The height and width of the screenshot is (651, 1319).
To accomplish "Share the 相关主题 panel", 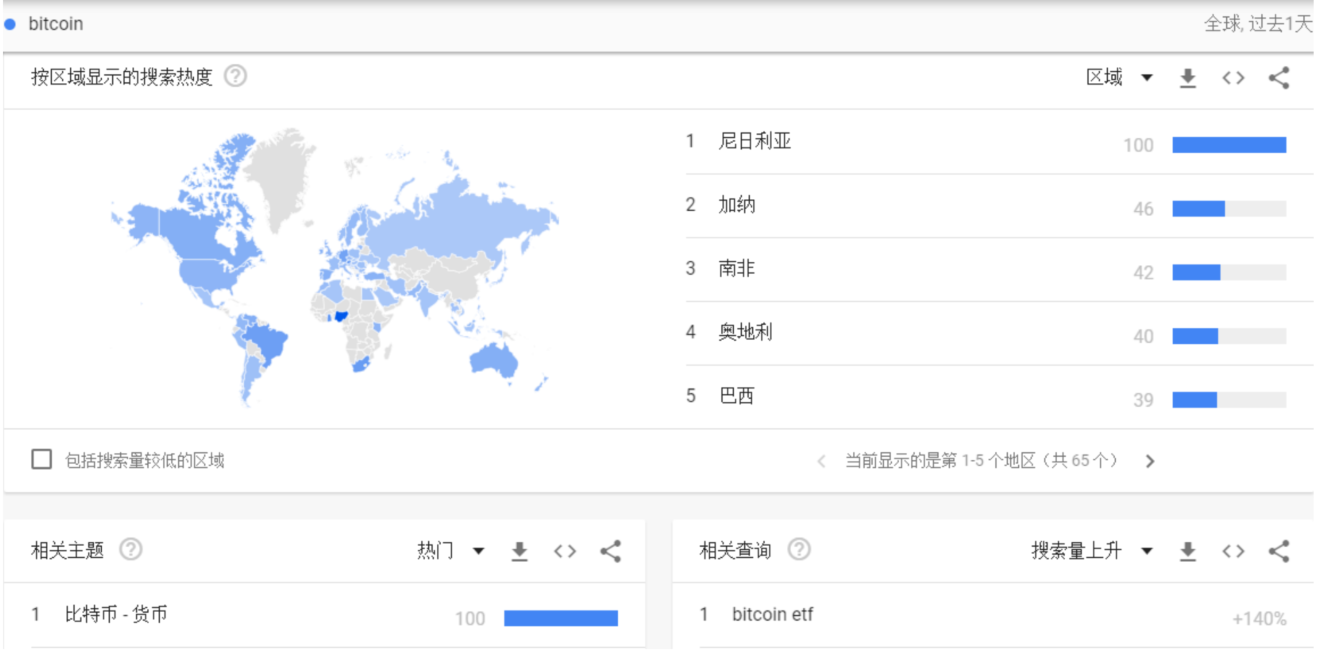I will [611, 551].
